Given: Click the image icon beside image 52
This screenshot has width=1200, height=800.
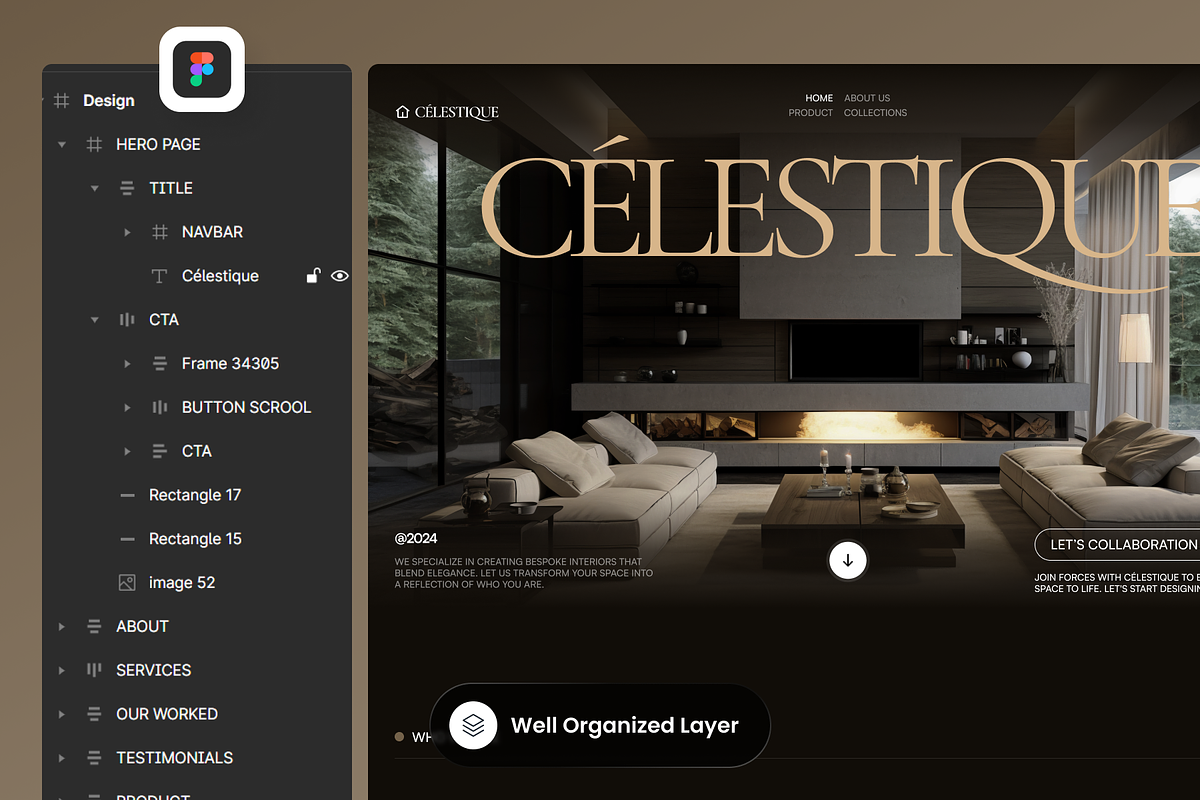Looking at the screenshot, I should point(127,582).
